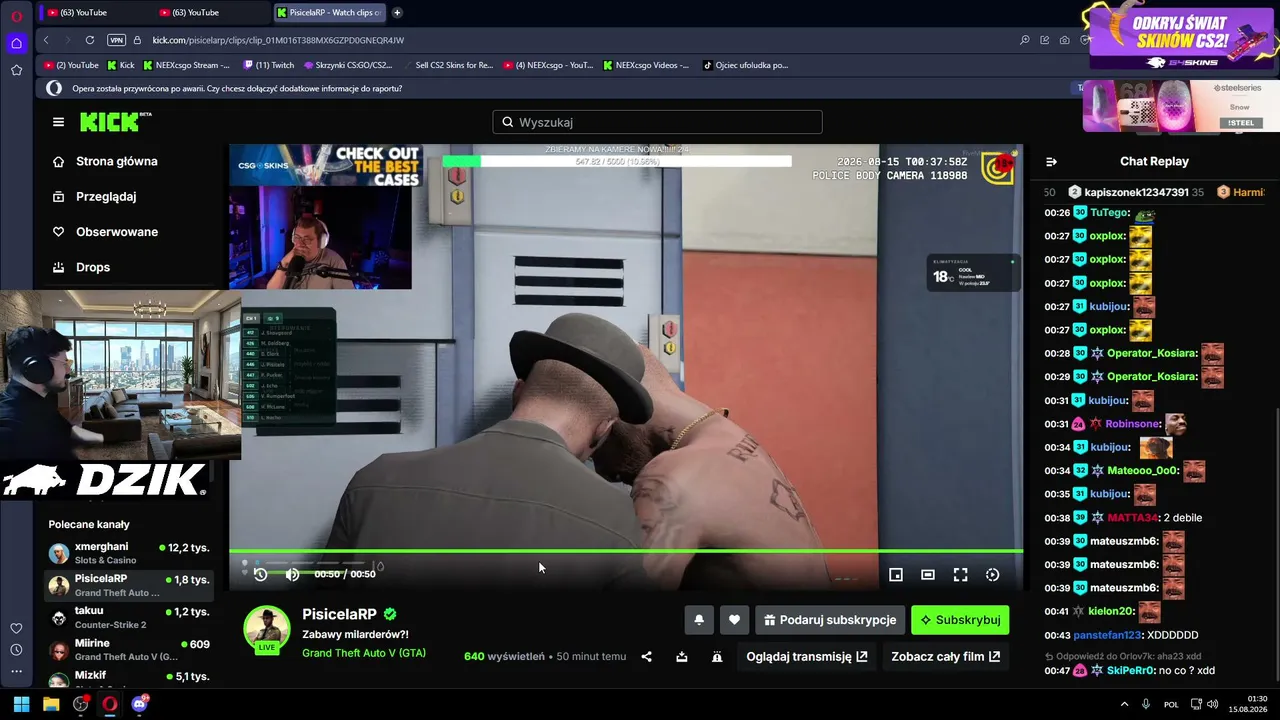The image size is (1280, 720).
Task: Open Windows Start menu
Action: (x=21, y=704)
